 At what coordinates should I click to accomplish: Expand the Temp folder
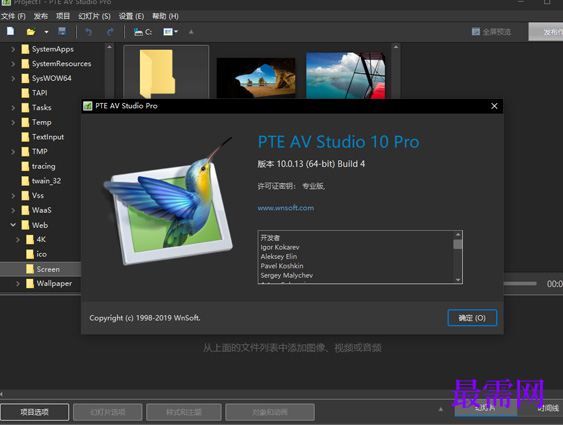[x=13, y=122]
